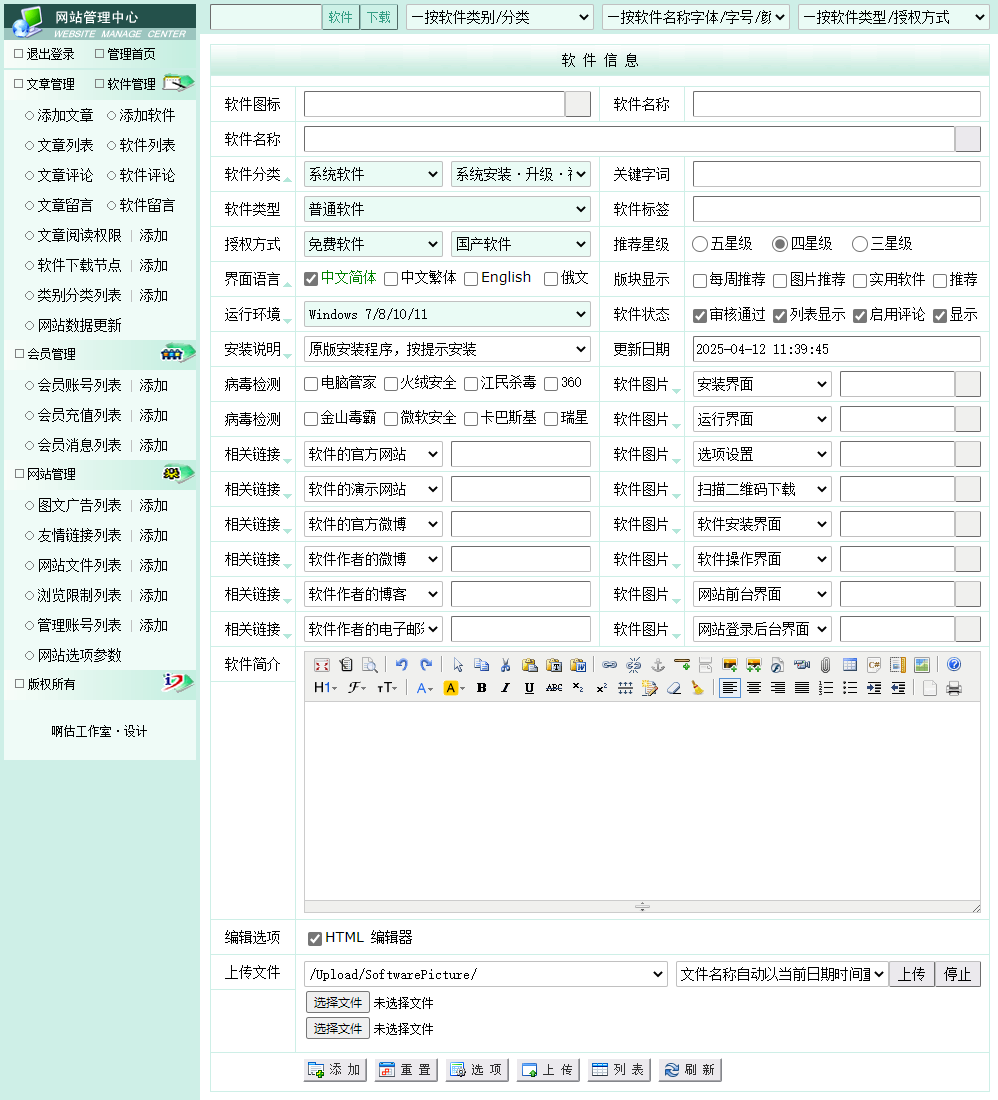Screen dimensions: 998x1100
Task: Click the undo icon in editor toolbar
Action: (x=402, y=664)
